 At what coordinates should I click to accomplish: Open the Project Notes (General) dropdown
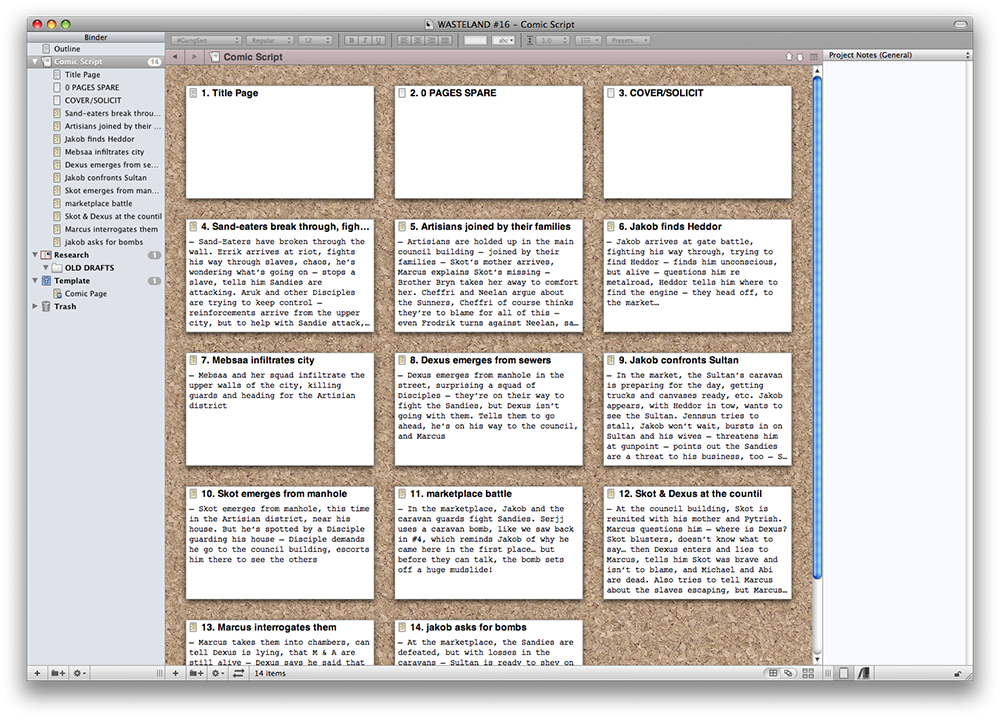point(897,55)
